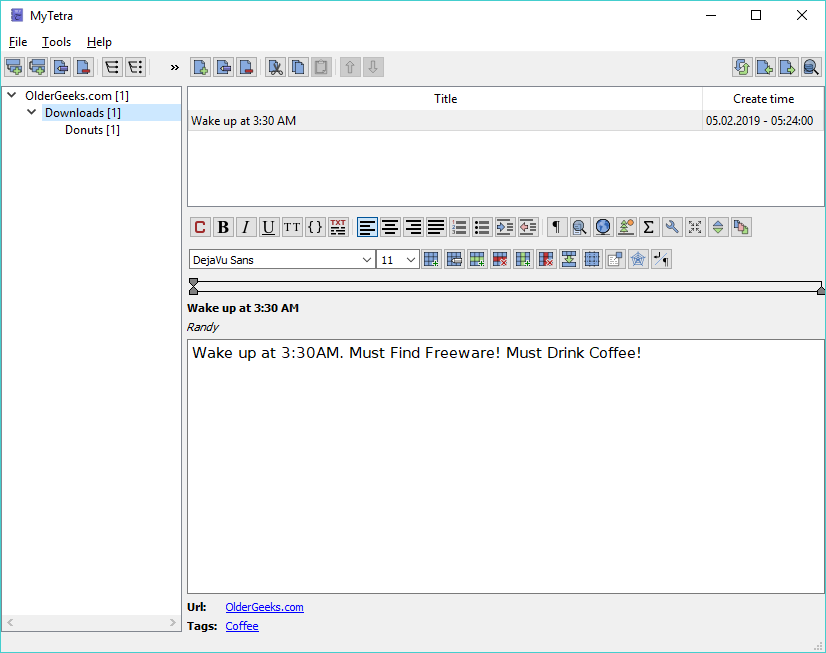Justify the text width

436,227
